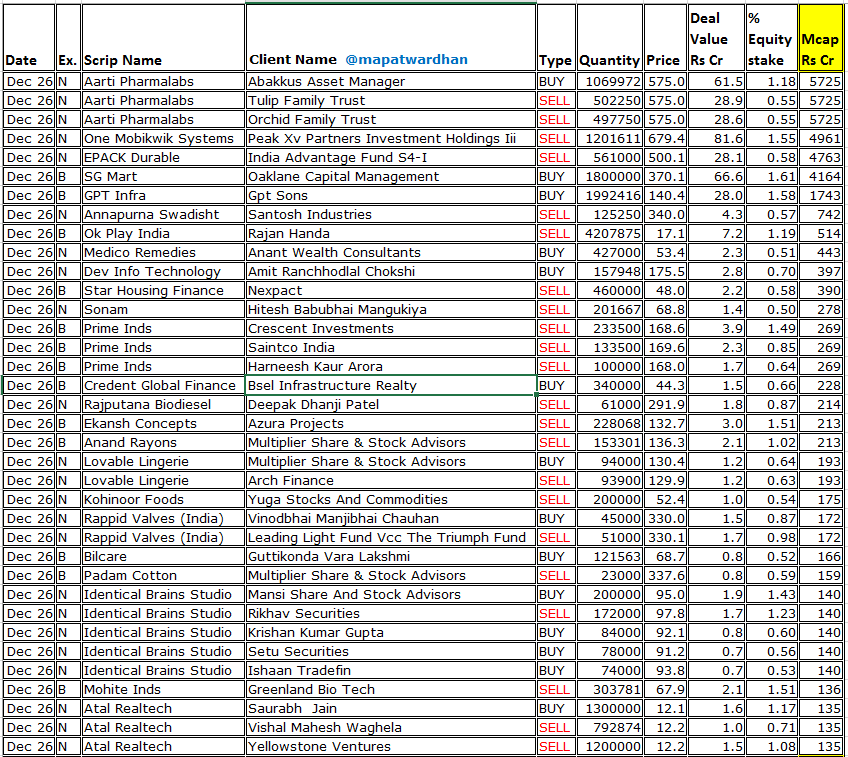
Task: Click 'Leading Light Fund Vcc The Triumph Fund'
Action: coord(391,537)
